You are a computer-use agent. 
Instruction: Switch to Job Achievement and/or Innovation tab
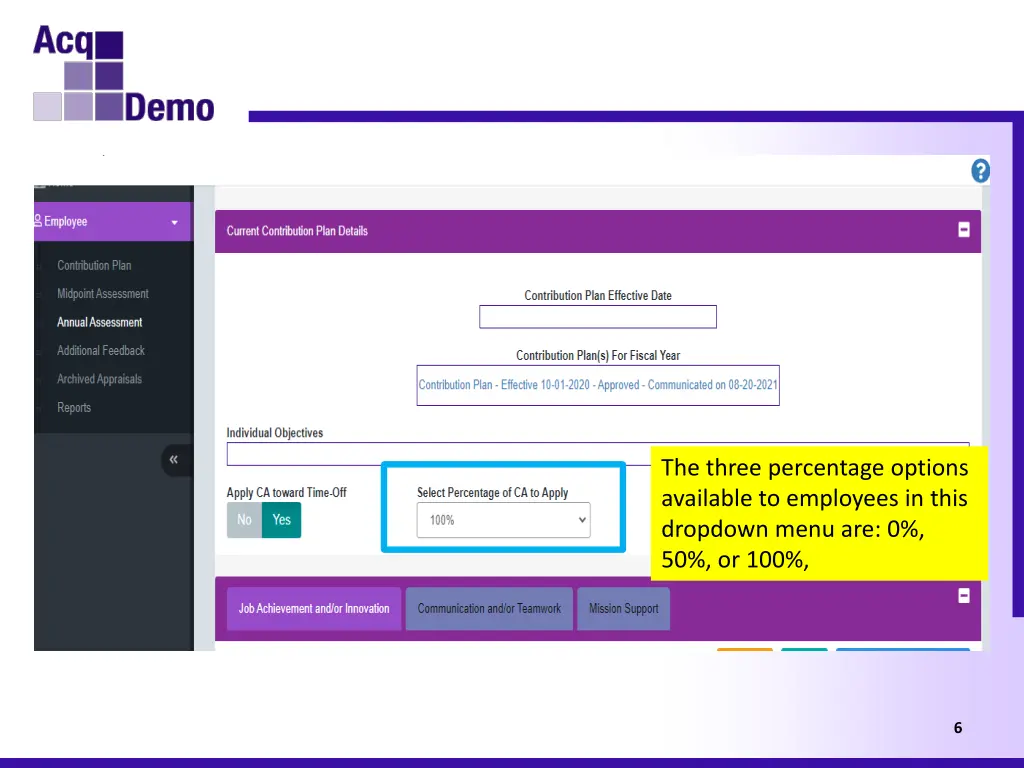313,609
